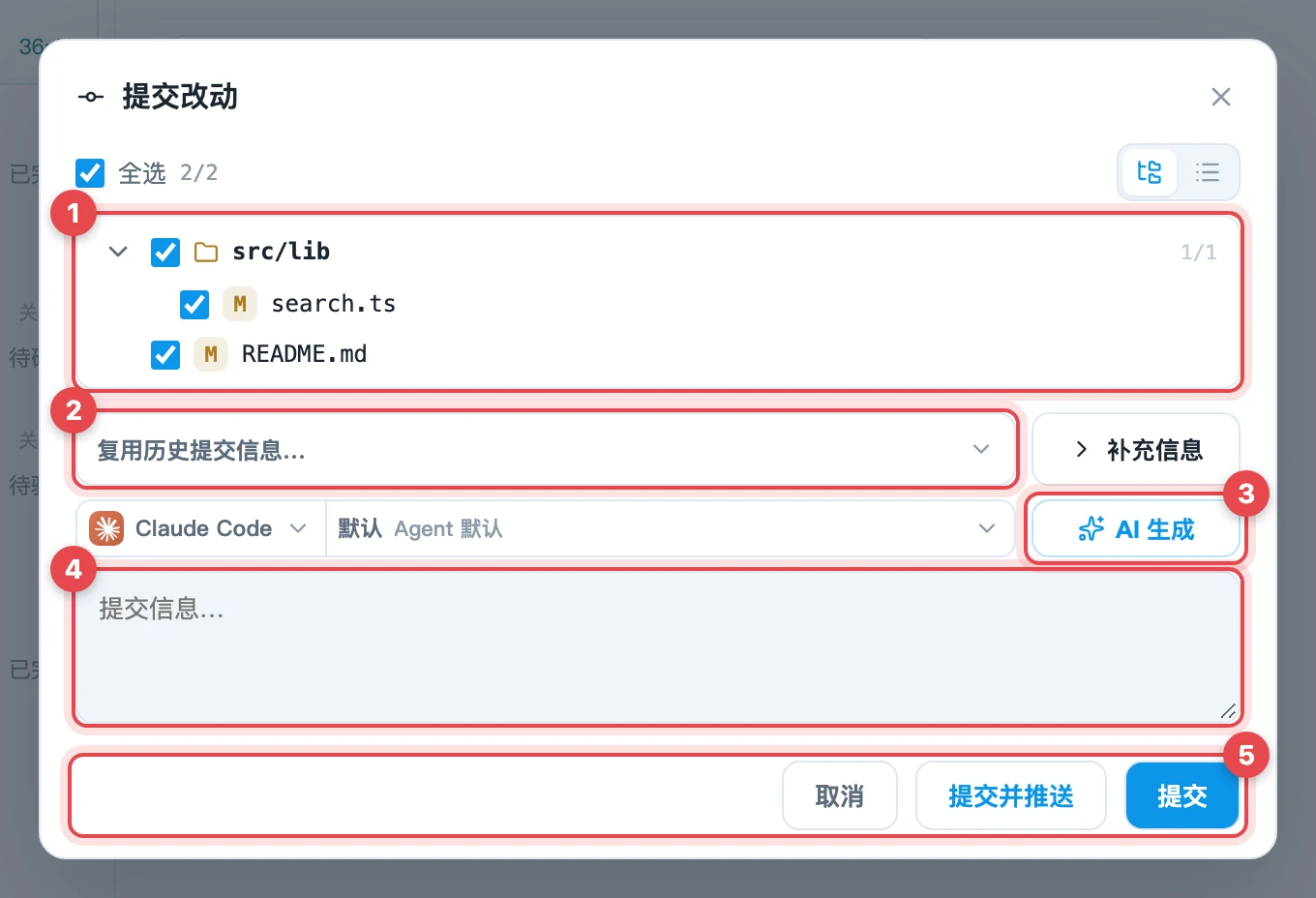This screenshot has height=898, width=1316.
Task: Click the Claude Code logo icon
Action: (x=106, y=528)
